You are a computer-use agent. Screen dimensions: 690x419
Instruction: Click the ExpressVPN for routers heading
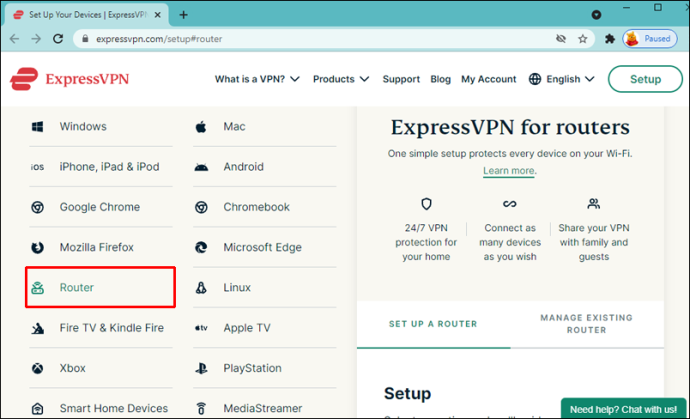tap(510, 128)
